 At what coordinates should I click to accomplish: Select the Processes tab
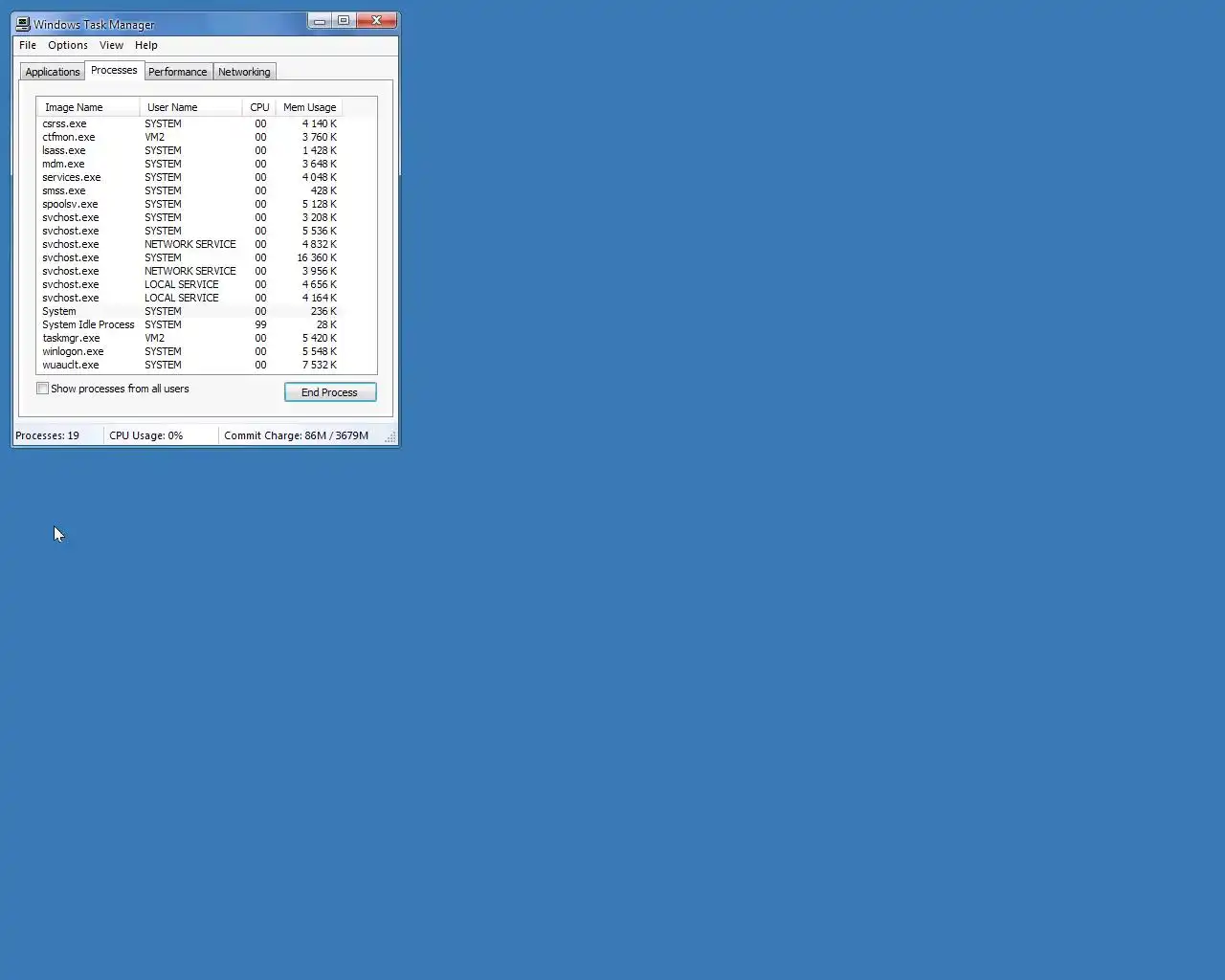[114, 70]
